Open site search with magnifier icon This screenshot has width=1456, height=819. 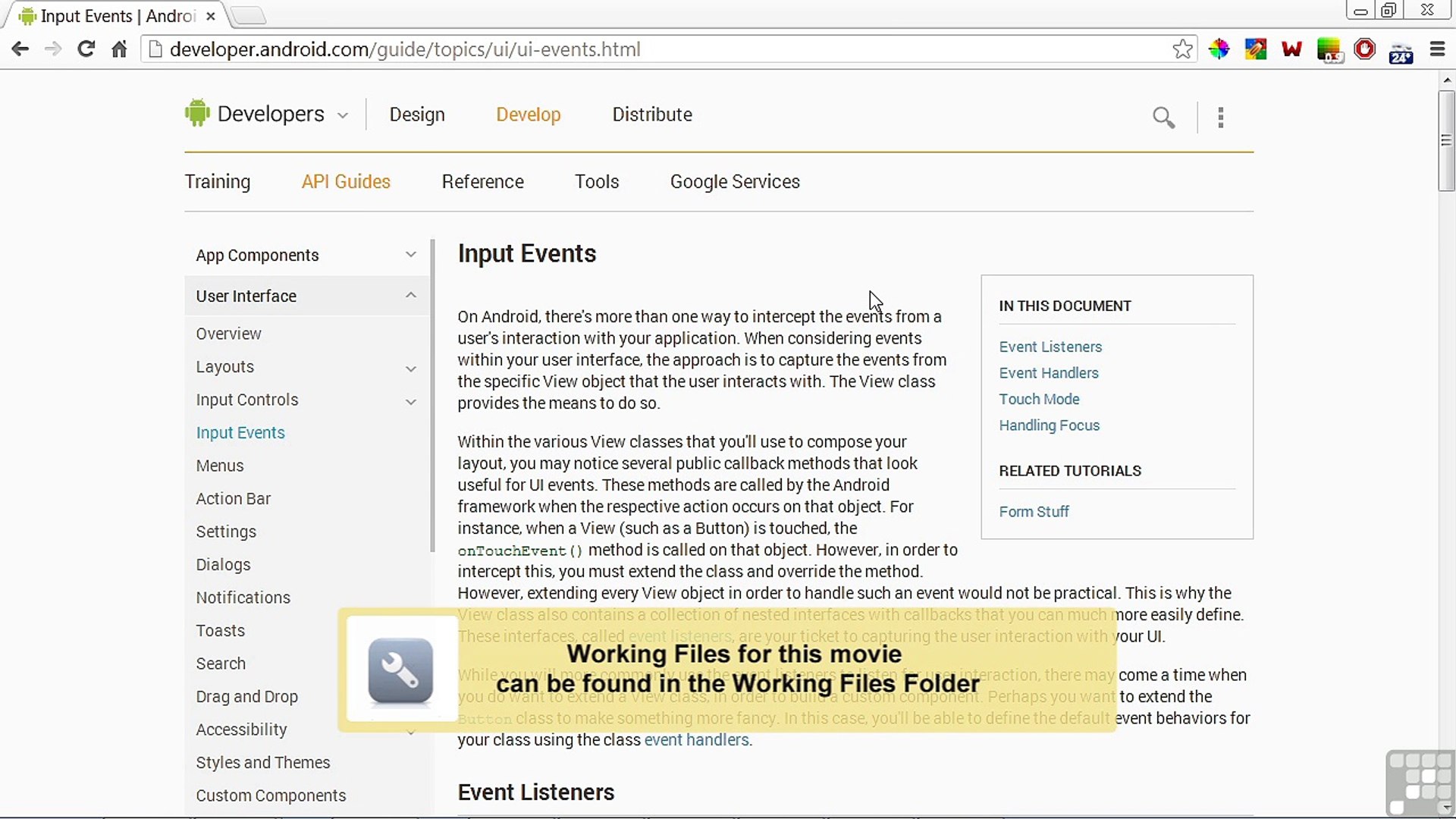(x=1163, y=118)
